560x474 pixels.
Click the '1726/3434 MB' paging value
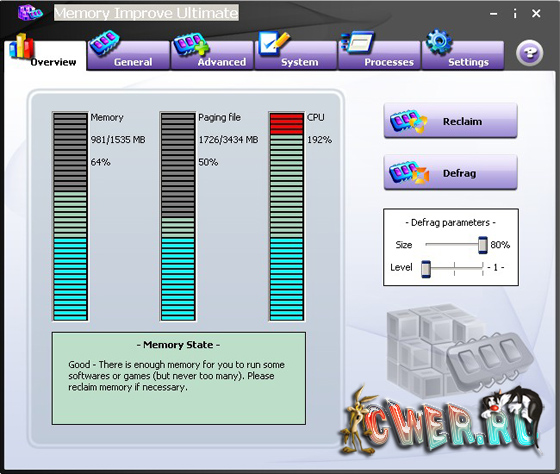228,140
